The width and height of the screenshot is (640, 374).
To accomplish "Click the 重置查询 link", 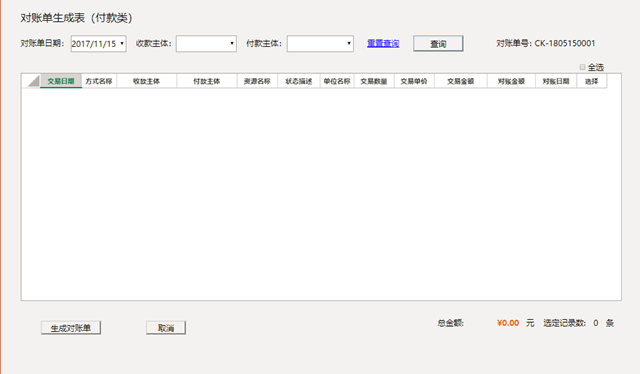I will tap(383, 43).
